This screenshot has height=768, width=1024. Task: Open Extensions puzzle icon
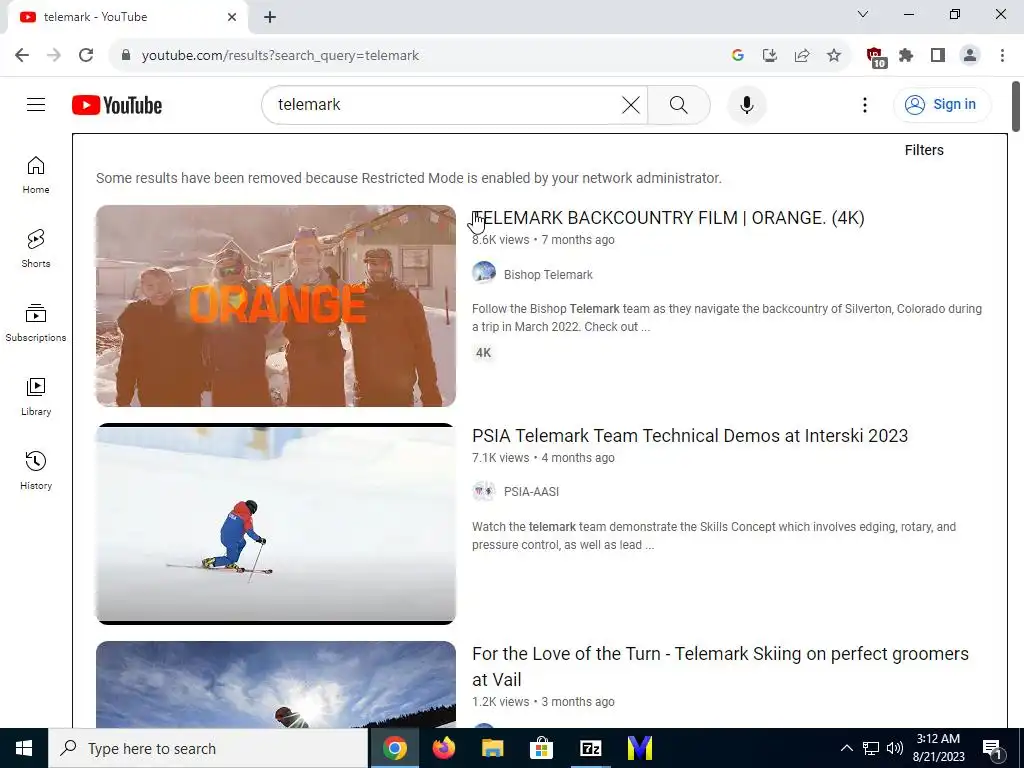pyautogui.click(x=906, y=56)
